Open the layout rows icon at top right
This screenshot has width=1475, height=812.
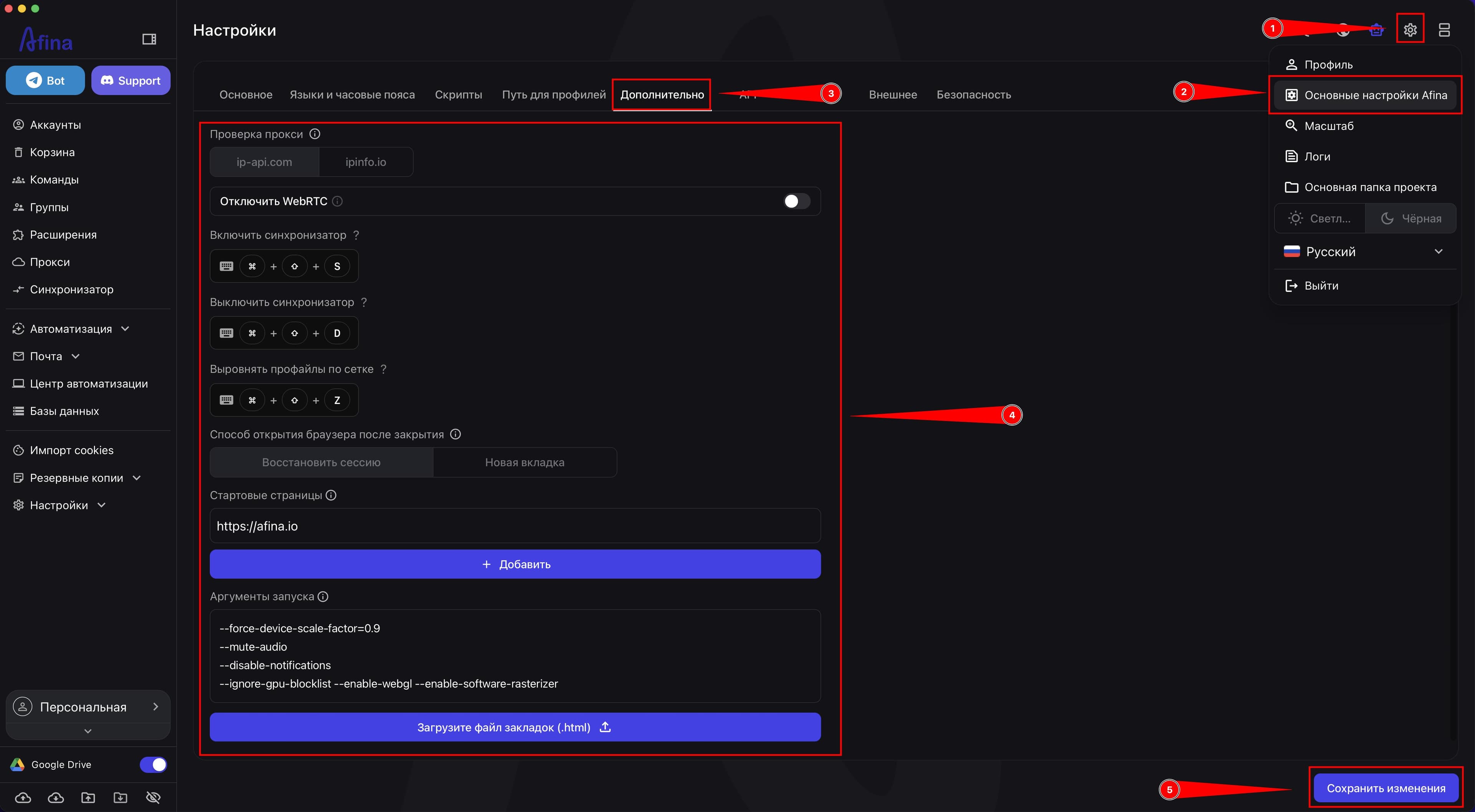[1444, 29]
